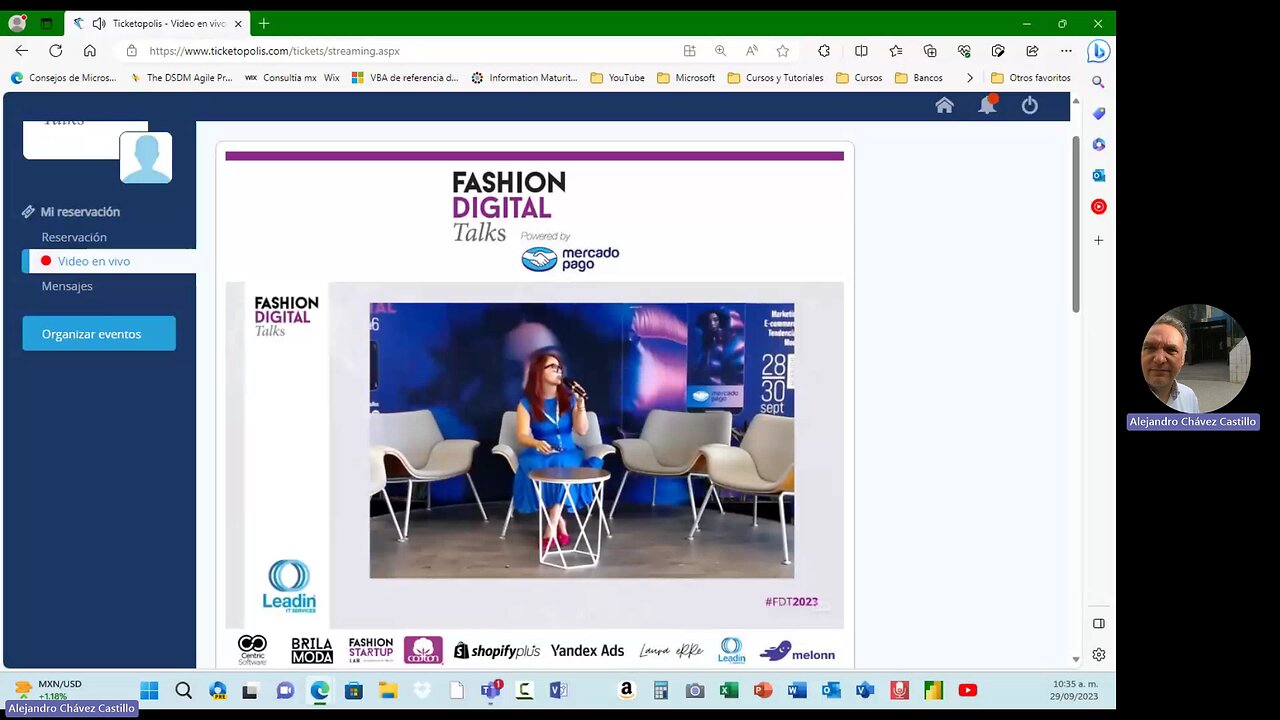Mute the Ticketopolis tab audio icon

(x=99, y=23)
